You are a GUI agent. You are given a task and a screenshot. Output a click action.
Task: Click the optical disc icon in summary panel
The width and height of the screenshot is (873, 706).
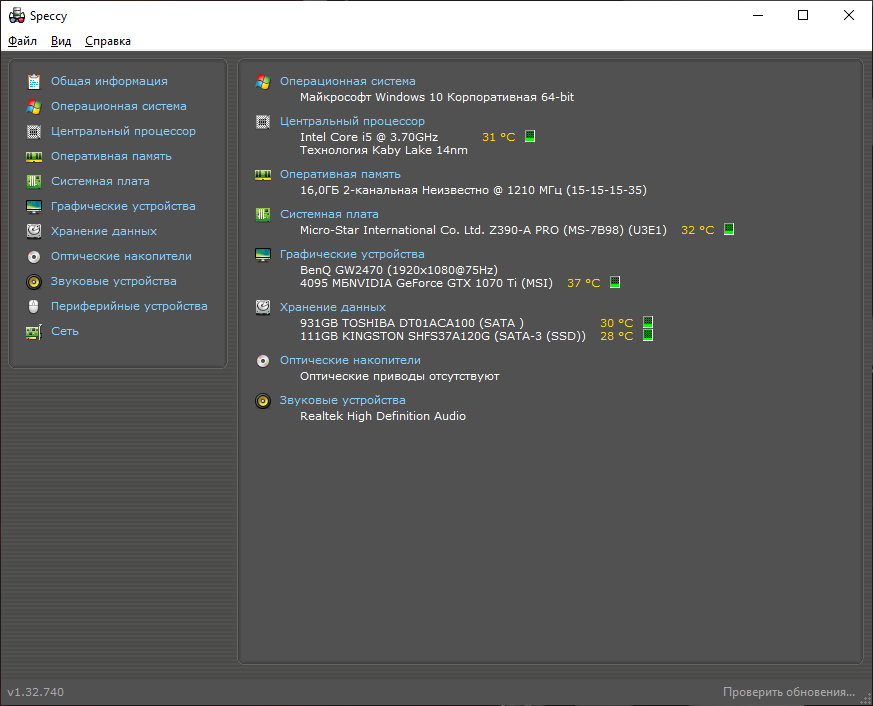pyautogui.click(x=263, y=361)
